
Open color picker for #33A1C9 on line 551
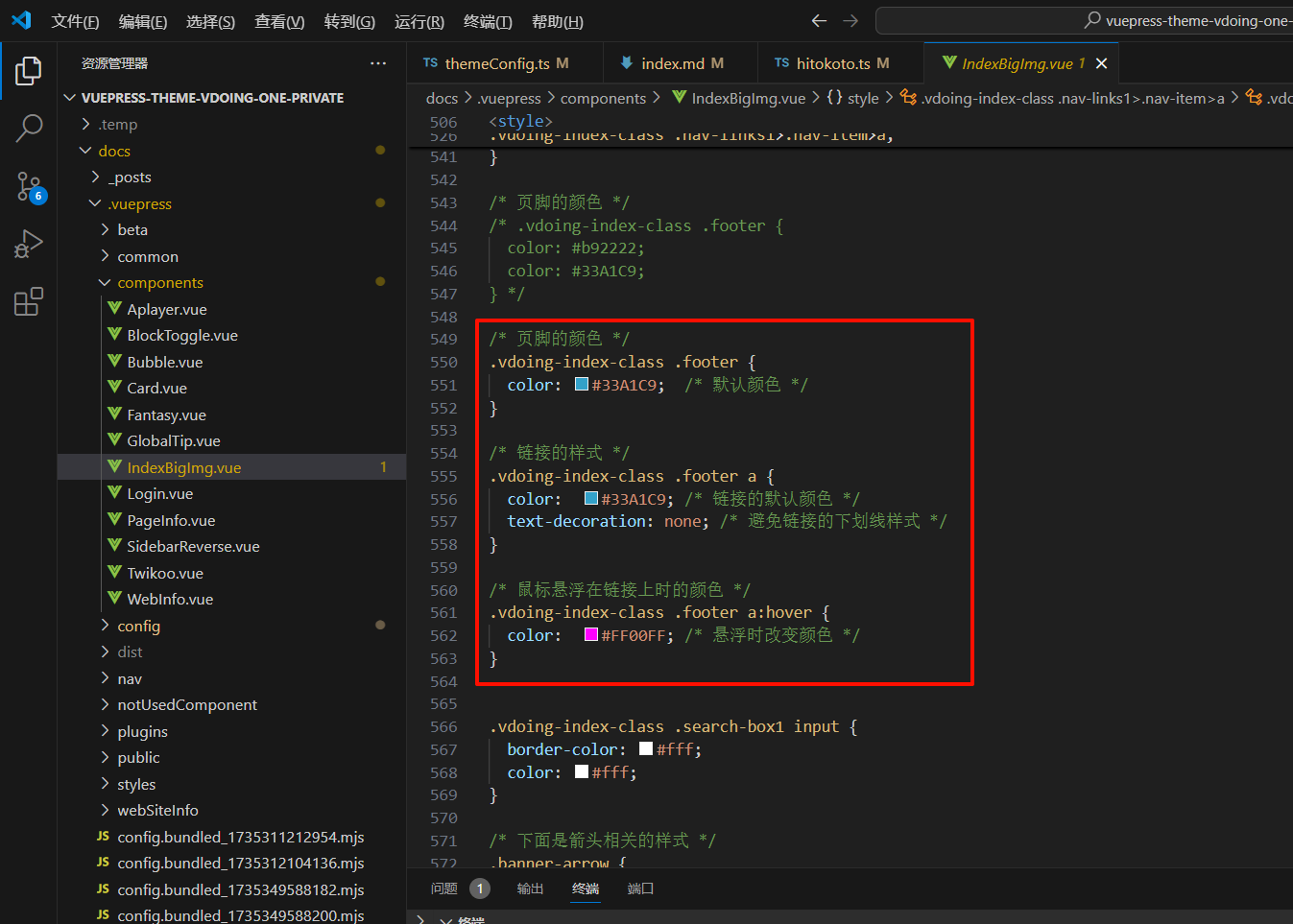pos(582,384)
